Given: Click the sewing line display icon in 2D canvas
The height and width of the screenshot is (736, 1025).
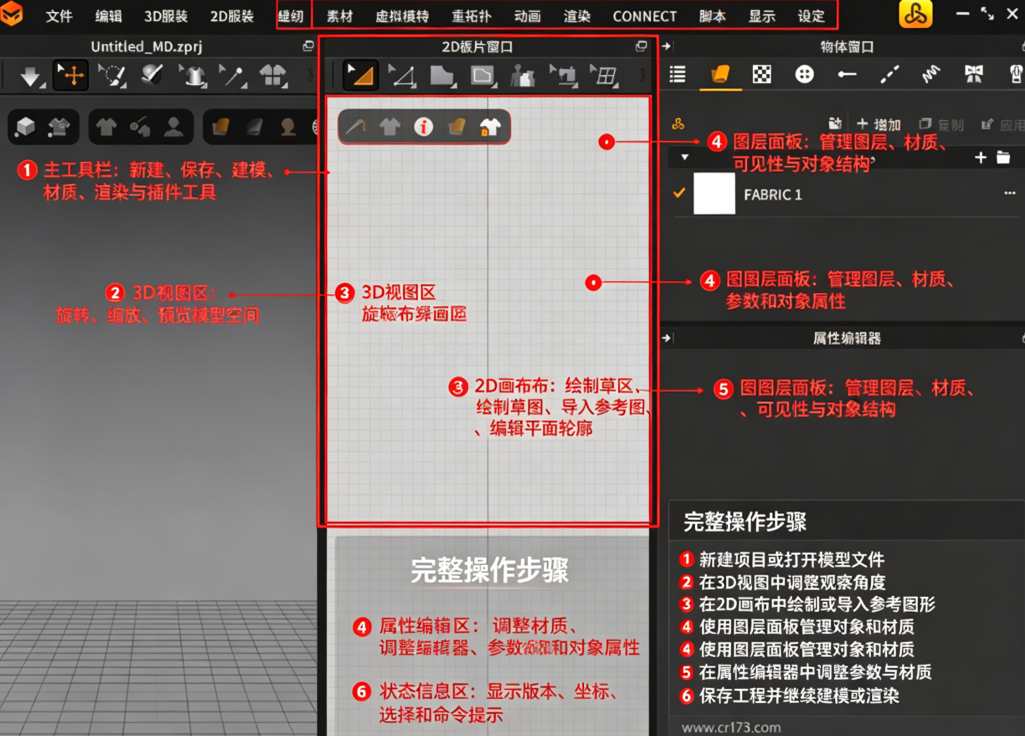Looking at the screenshot, I should pyautogui.click(x=356, y=126).
